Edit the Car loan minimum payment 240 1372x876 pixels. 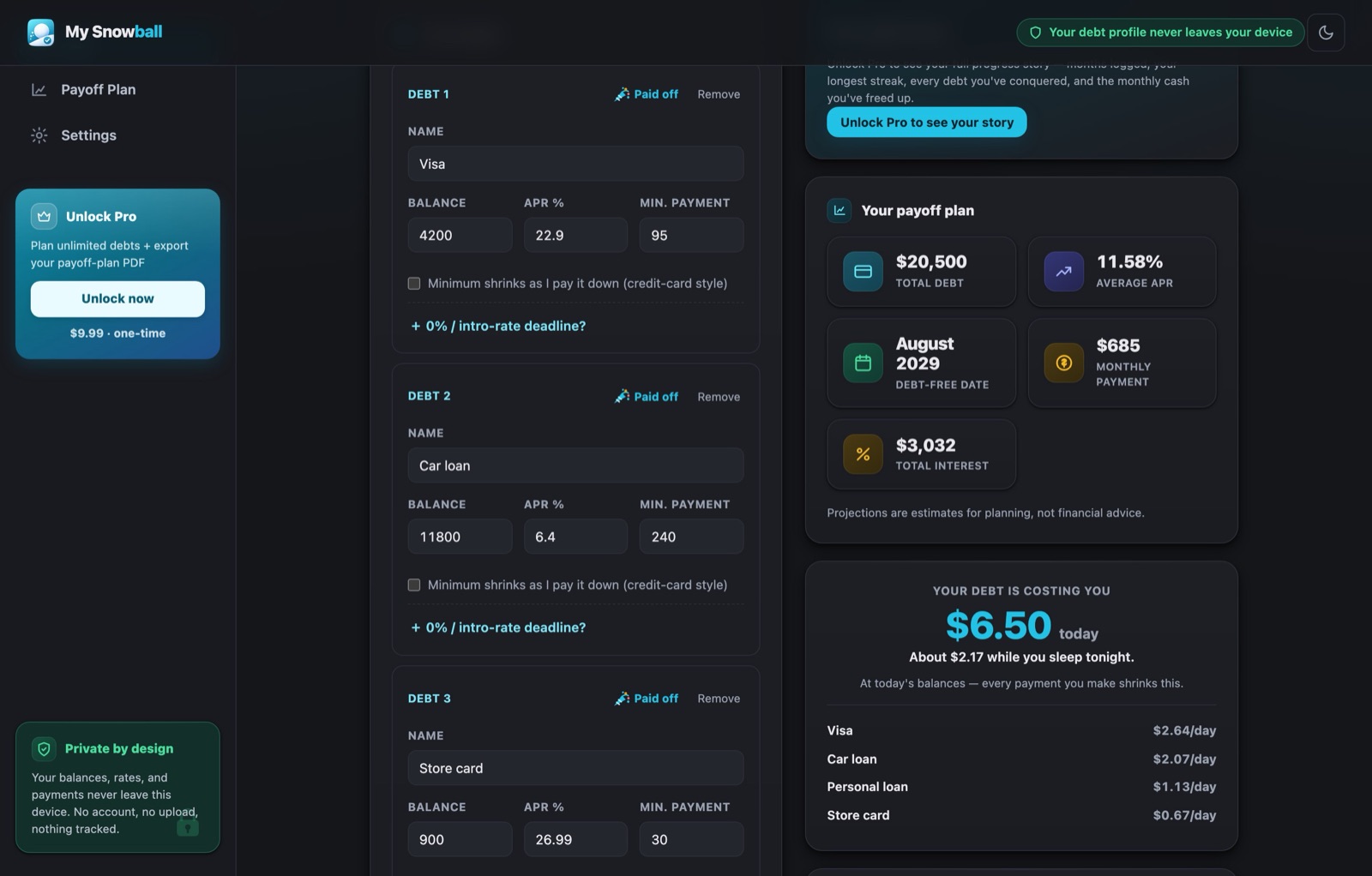coord(691,537)
